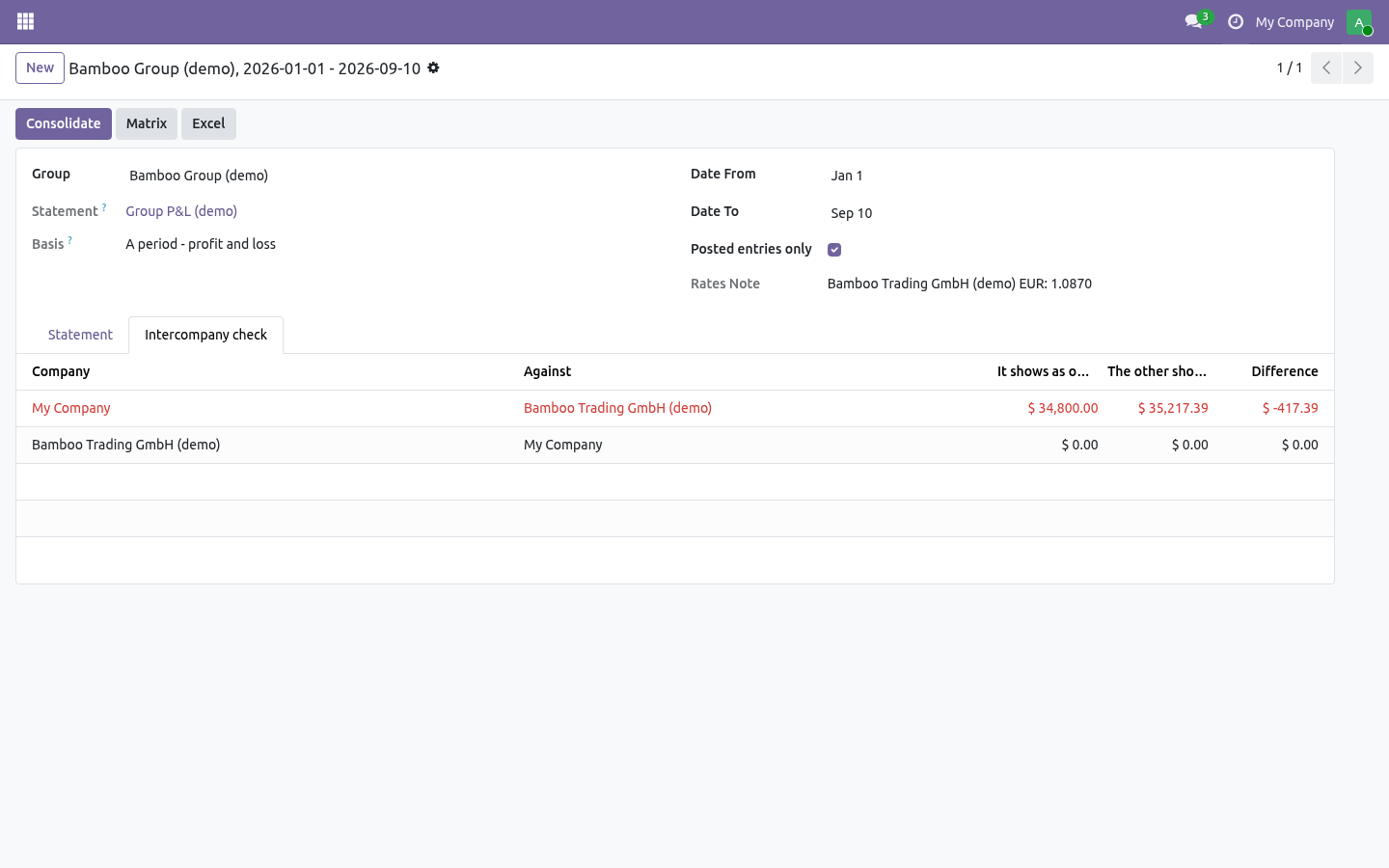Open the Group field dropdown
The height and width of the screenshot is (868, 1389).
click(393, 176)
